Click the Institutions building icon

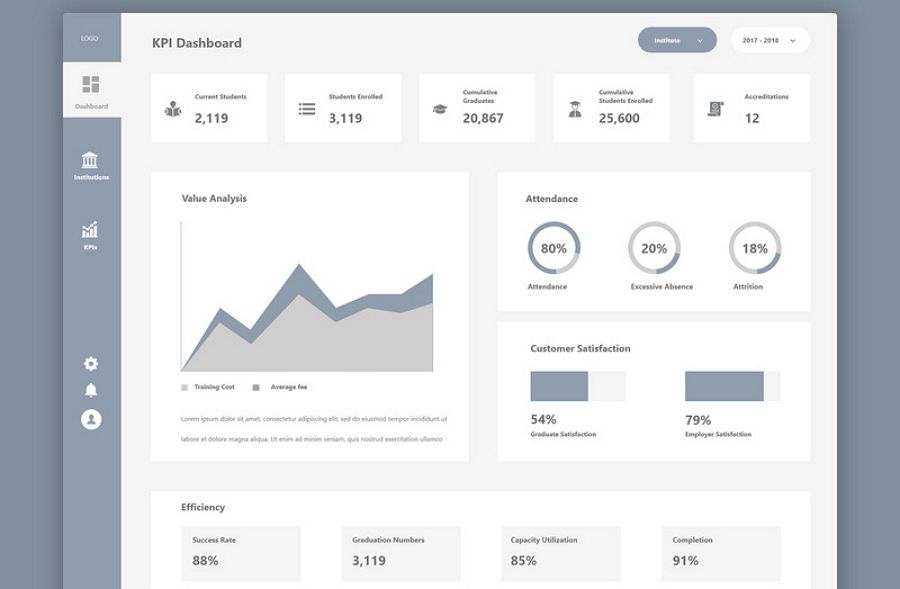click(90, 160)
